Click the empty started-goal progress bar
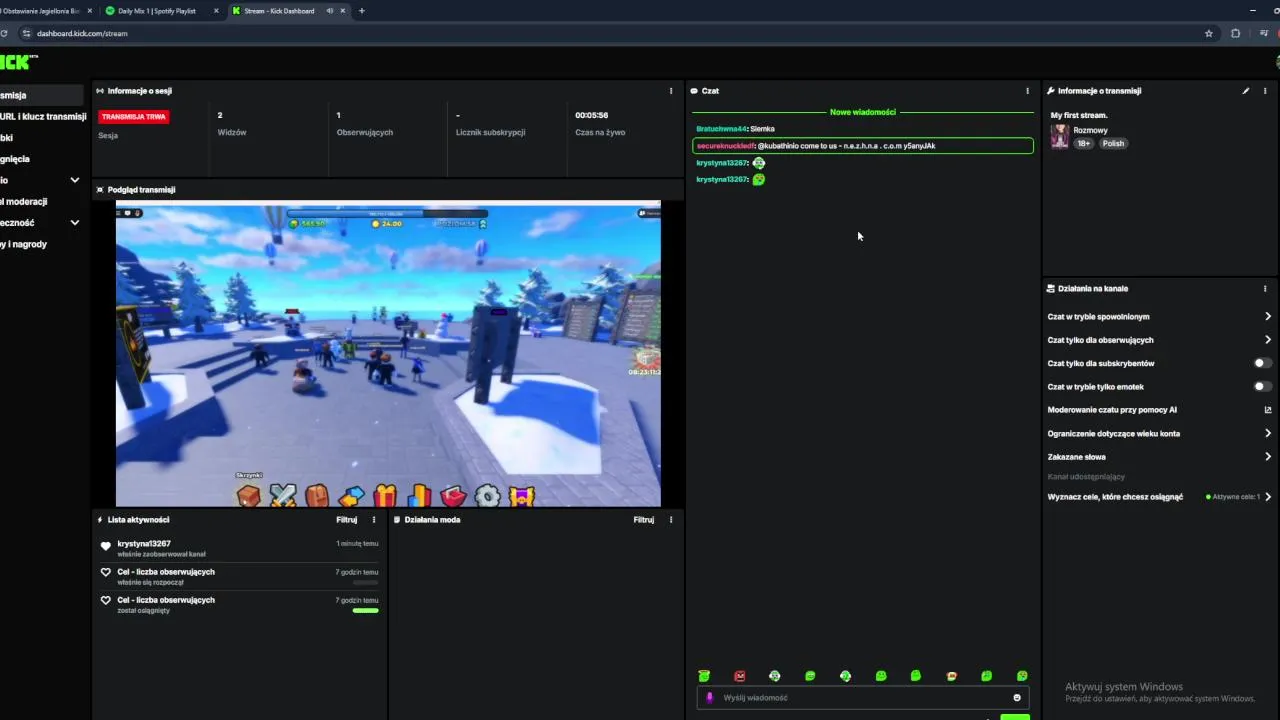This screenshot has height=720, width=1280. tap(366, 582)
